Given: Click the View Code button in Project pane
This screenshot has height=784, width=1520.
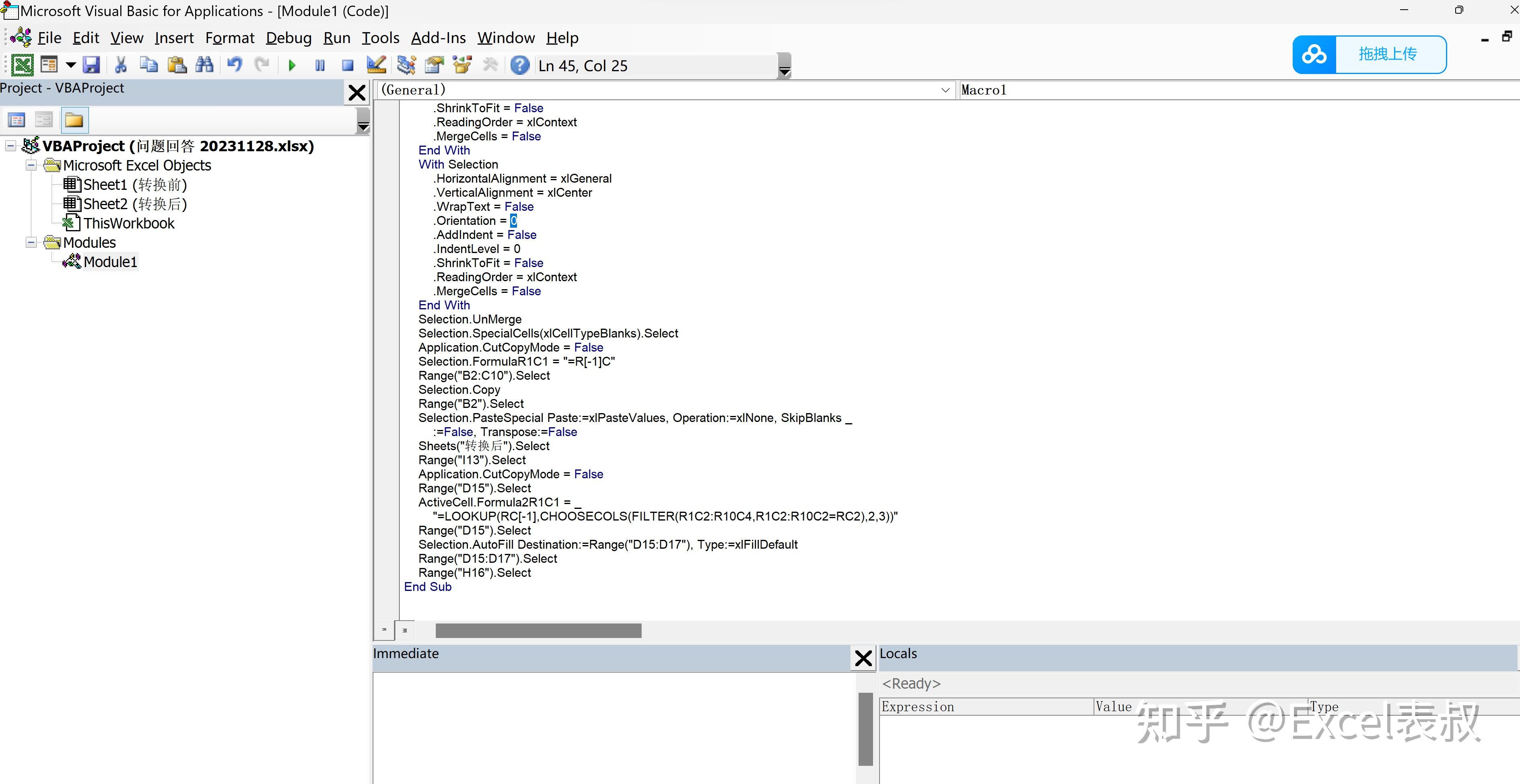Looking at the screenshot, I should click(x=16, y=120).
